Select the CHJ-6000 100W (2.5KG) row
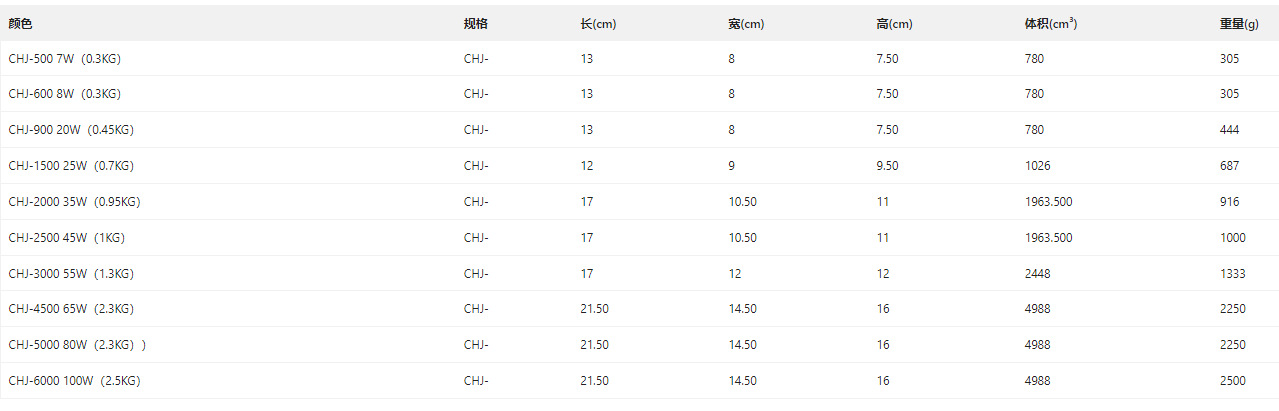Screen dimensions: 1279x411 (x=639, y=381)
